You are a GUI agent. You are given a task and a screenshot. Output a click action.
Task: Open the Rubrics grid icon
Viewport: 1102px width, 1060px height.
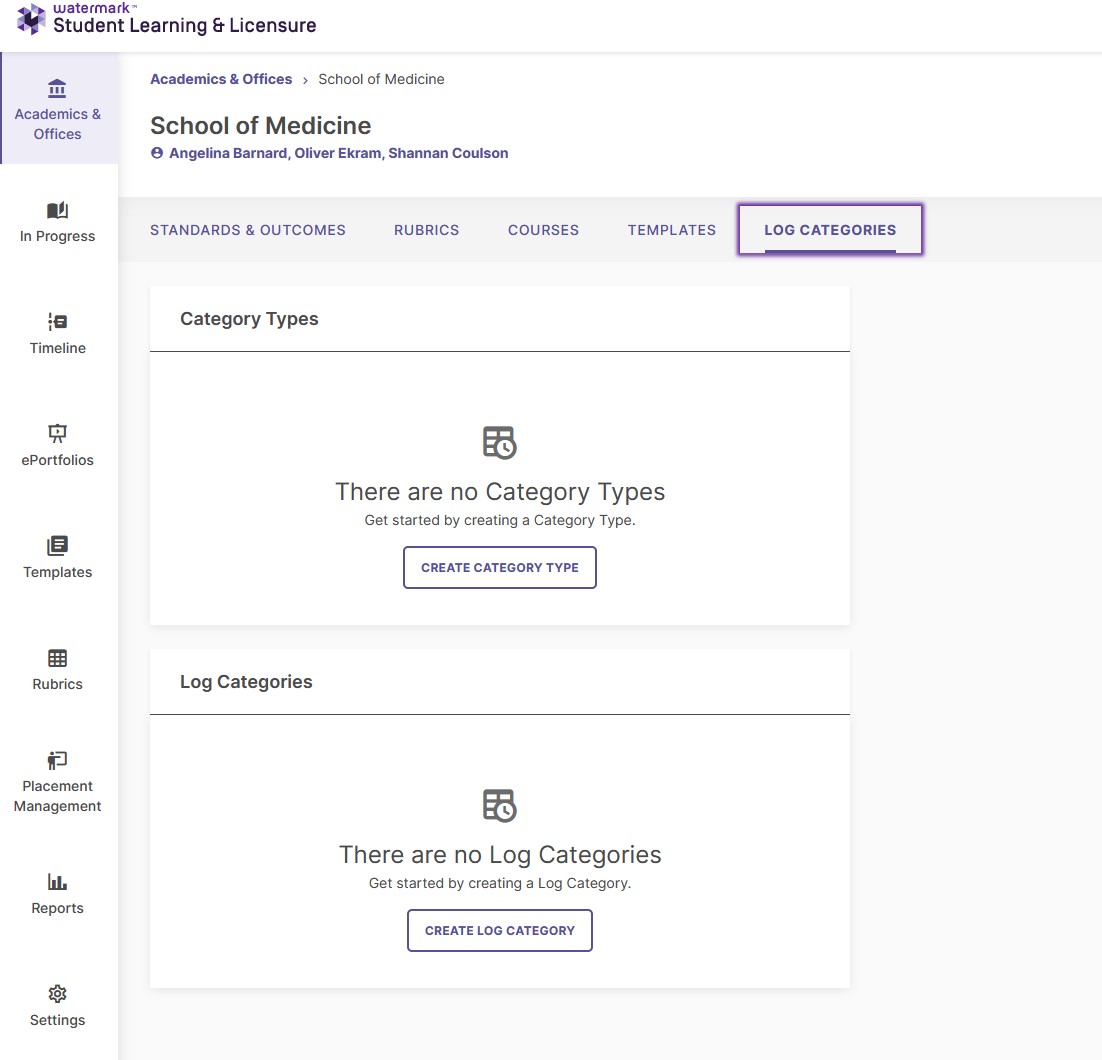57,660
